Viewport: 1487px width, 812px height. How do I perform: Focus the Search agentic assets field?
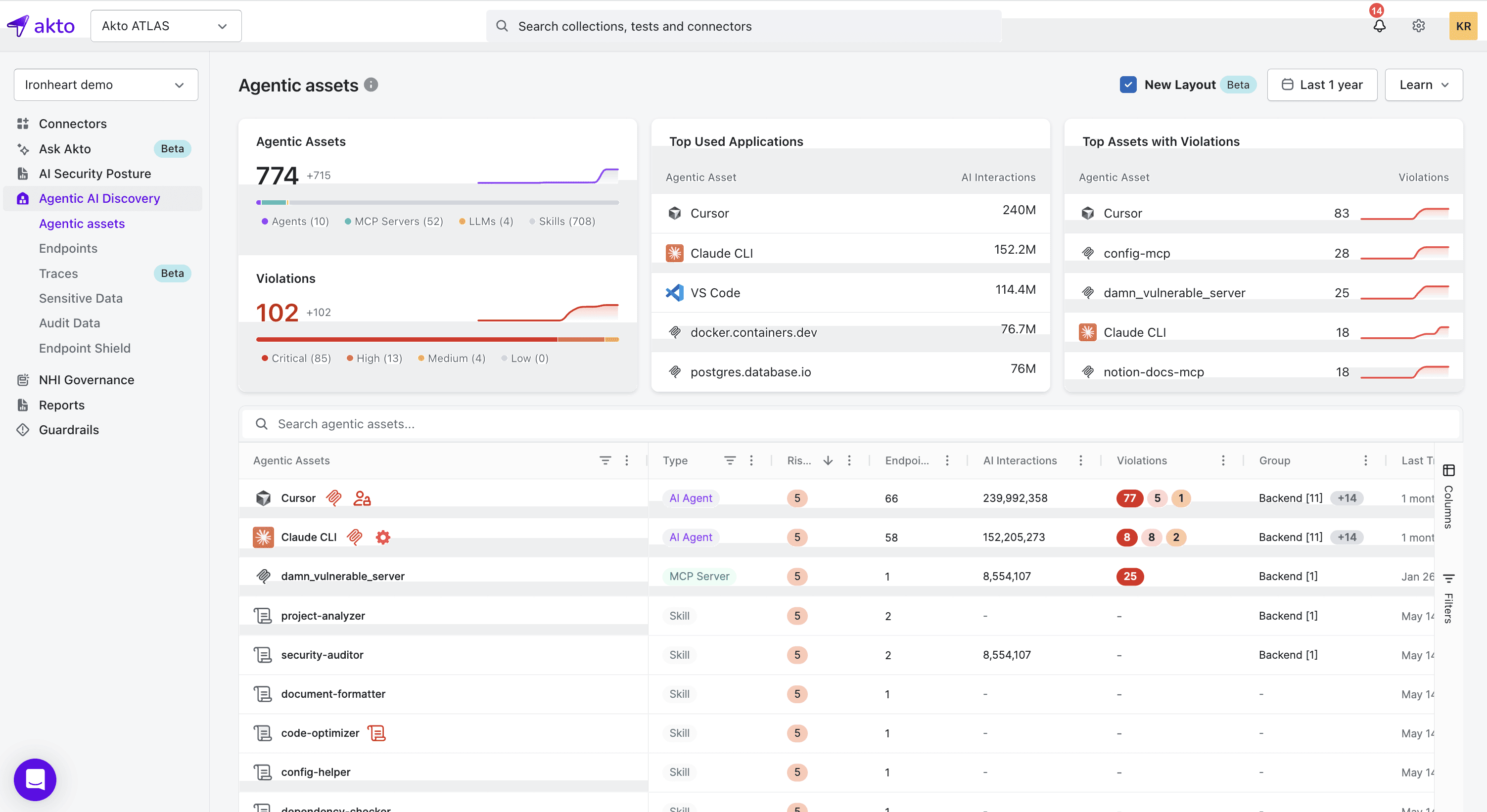tap(850, 424)
